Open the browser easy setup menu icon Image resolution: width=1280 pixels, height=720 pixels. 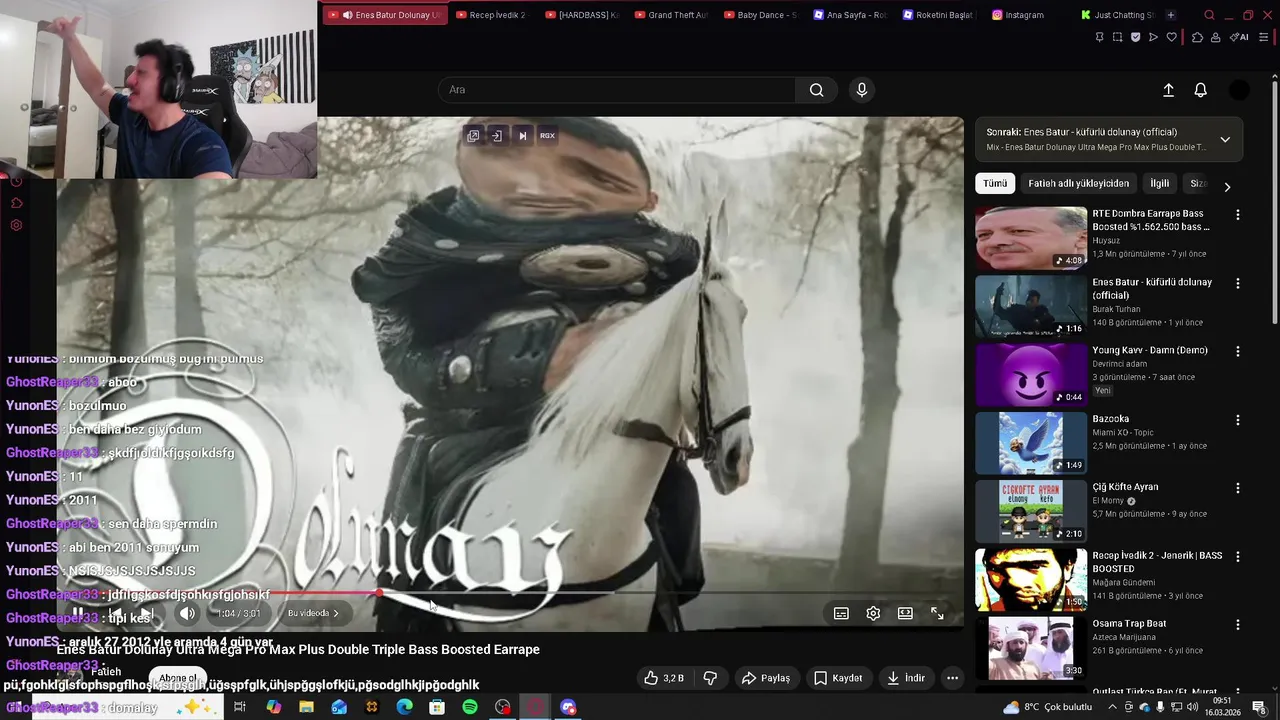(1264, 37)
